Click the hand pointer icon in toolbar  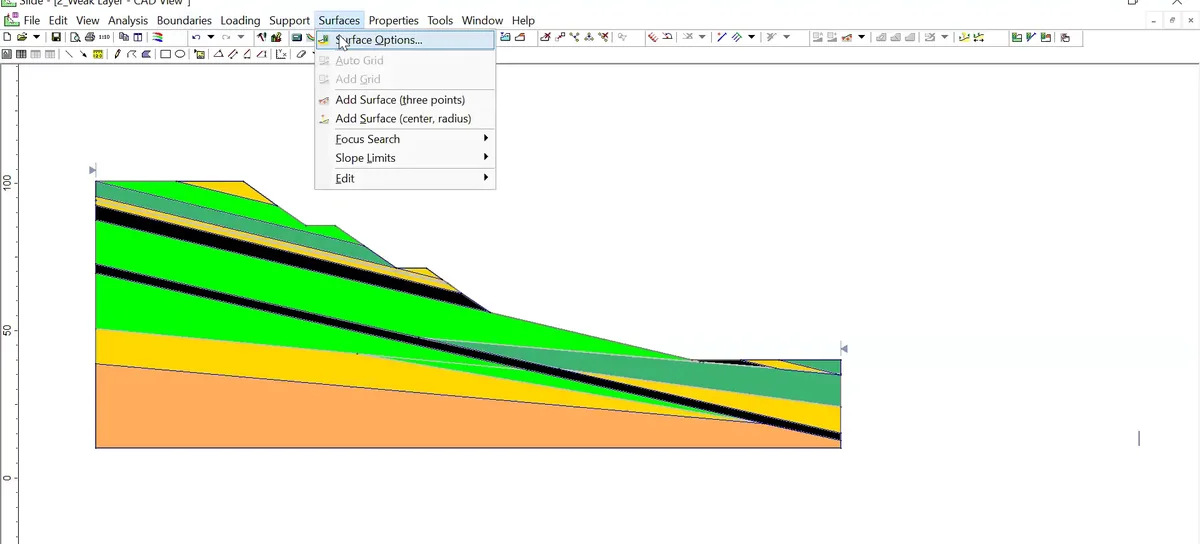(1065, 38)
